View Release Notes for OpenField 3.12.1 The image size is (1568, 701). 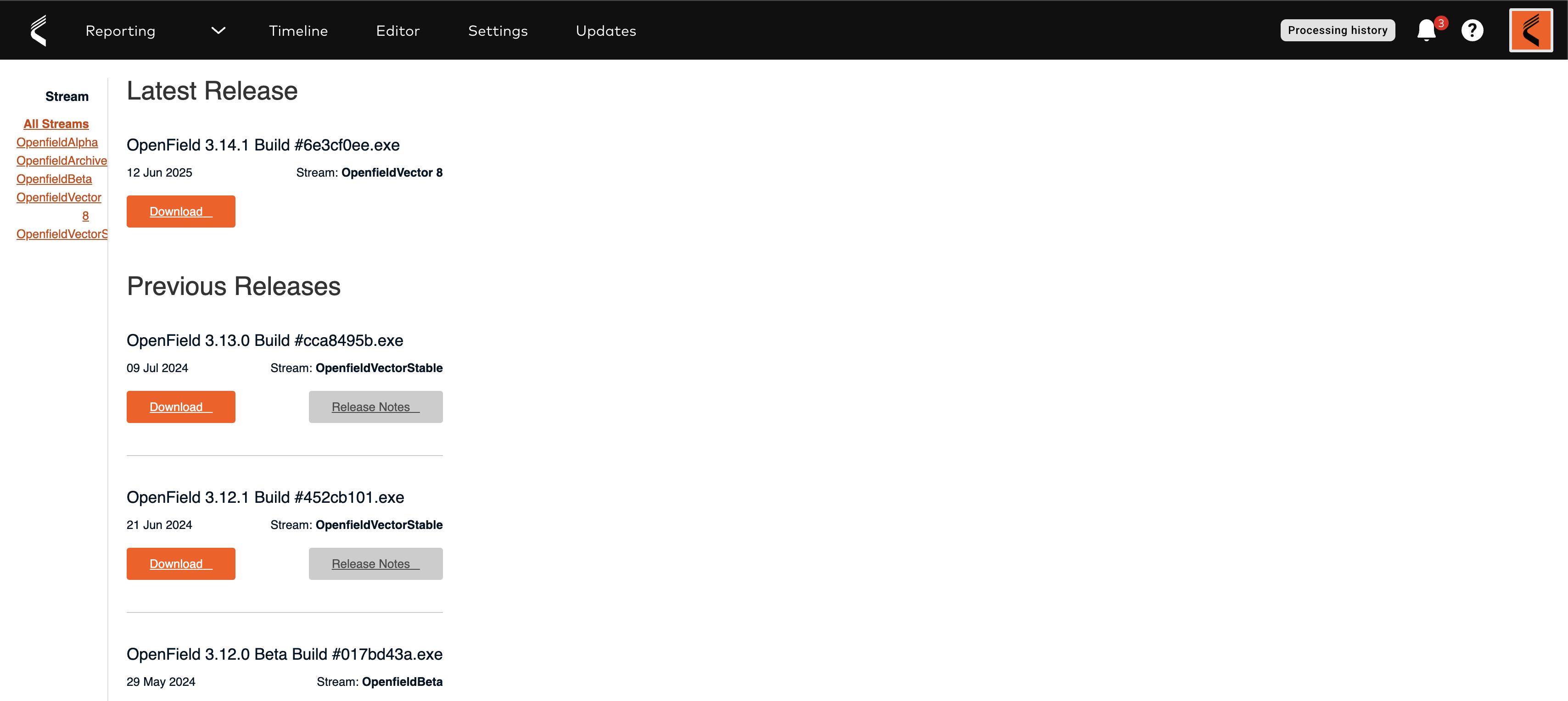[375, 563]
